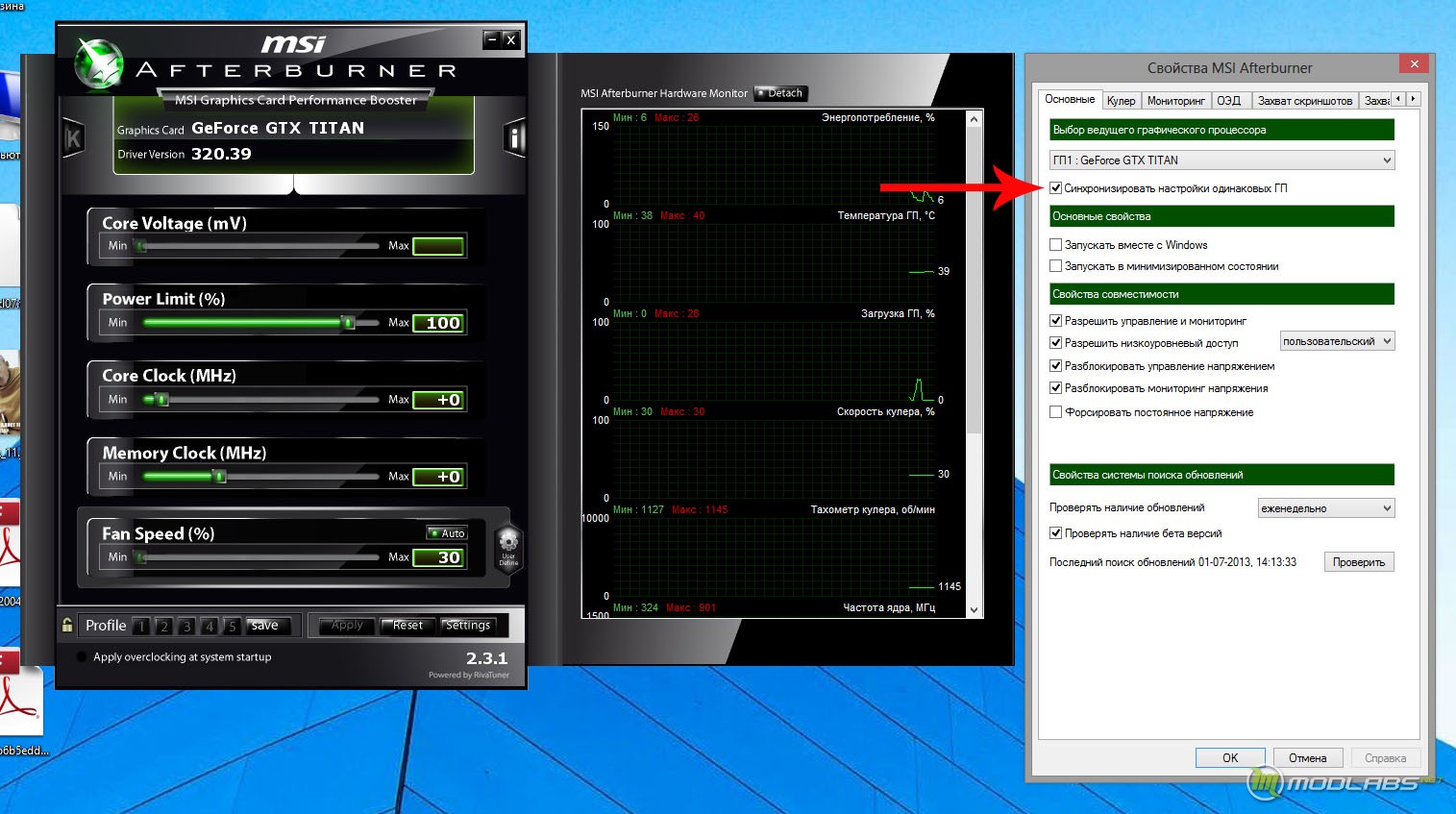Toggle the fan speed Auto button
The height and width of the screenshot is (814, 1456).
pyautogui.click(x=447, y=533)
